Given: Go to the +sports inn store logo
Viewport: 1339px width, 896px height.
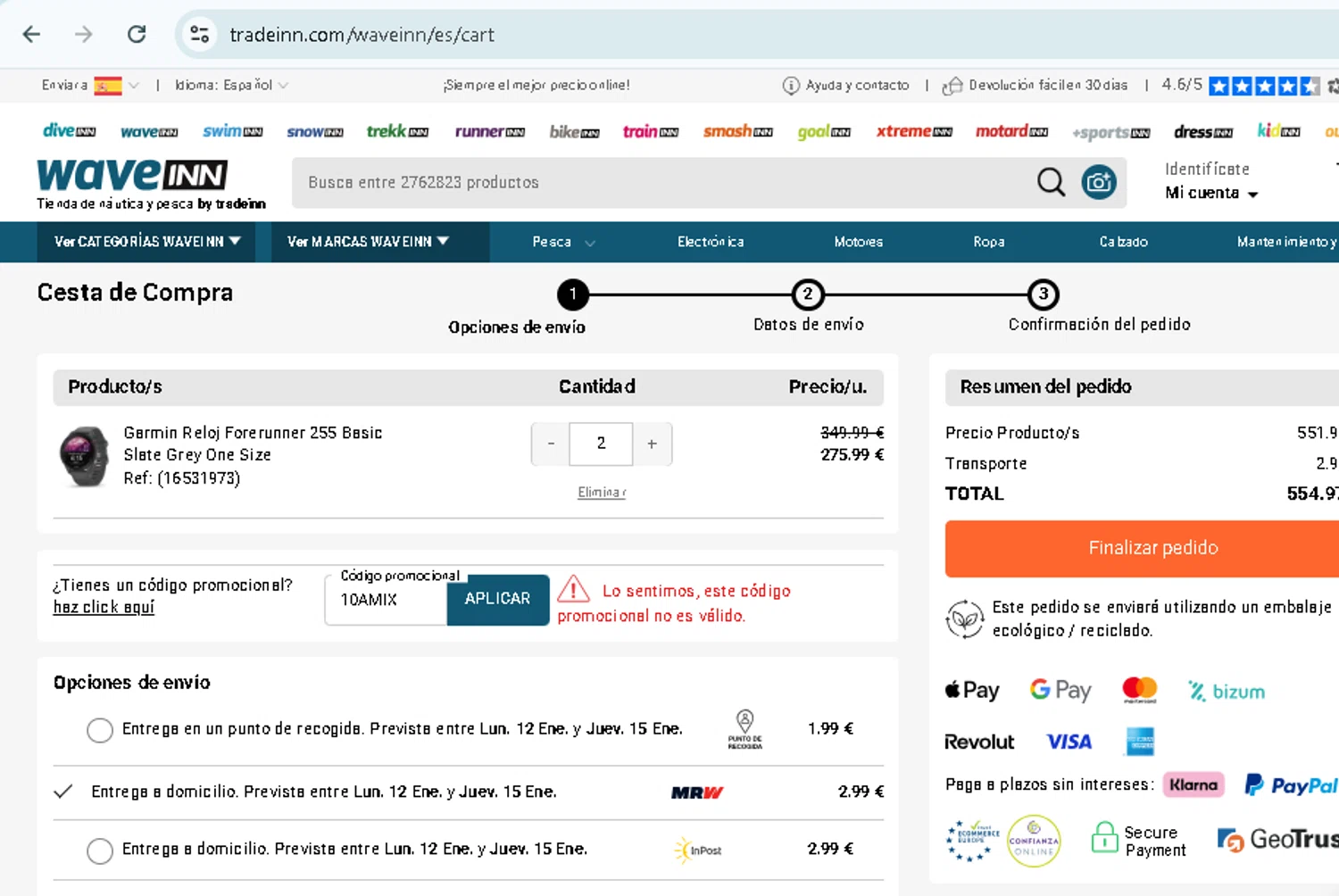Looking at the screenshot, I should point(1111,132).
